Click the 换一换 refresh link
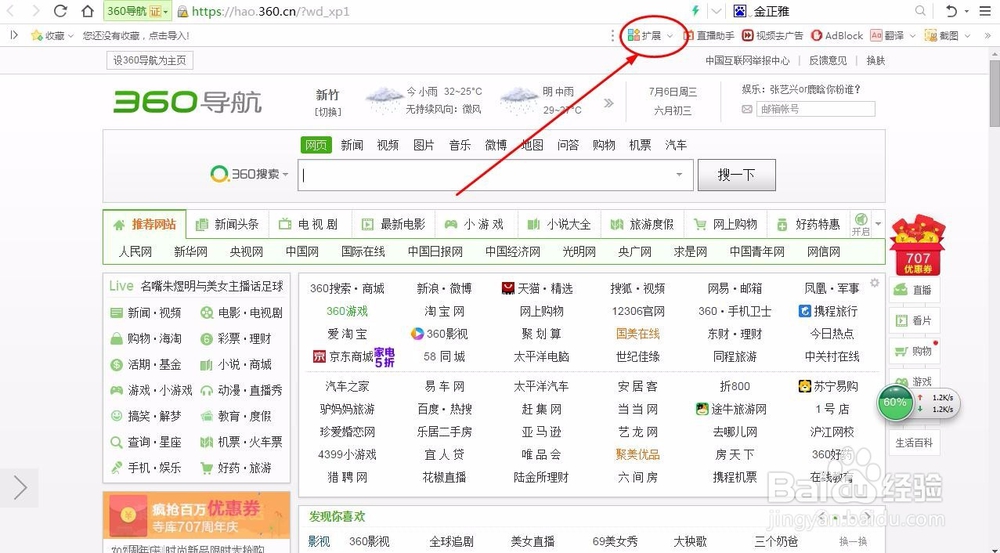 coord(853,542)
